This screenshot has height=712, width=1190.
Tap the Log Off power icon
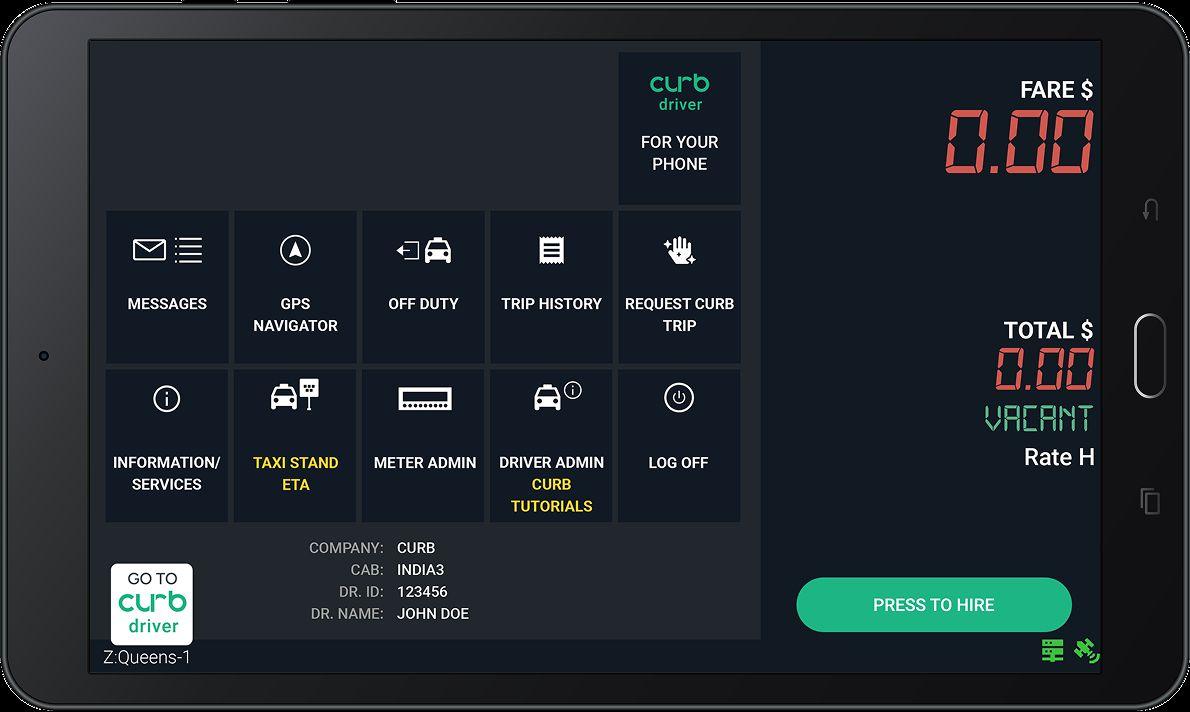click(x=678, y=398)
